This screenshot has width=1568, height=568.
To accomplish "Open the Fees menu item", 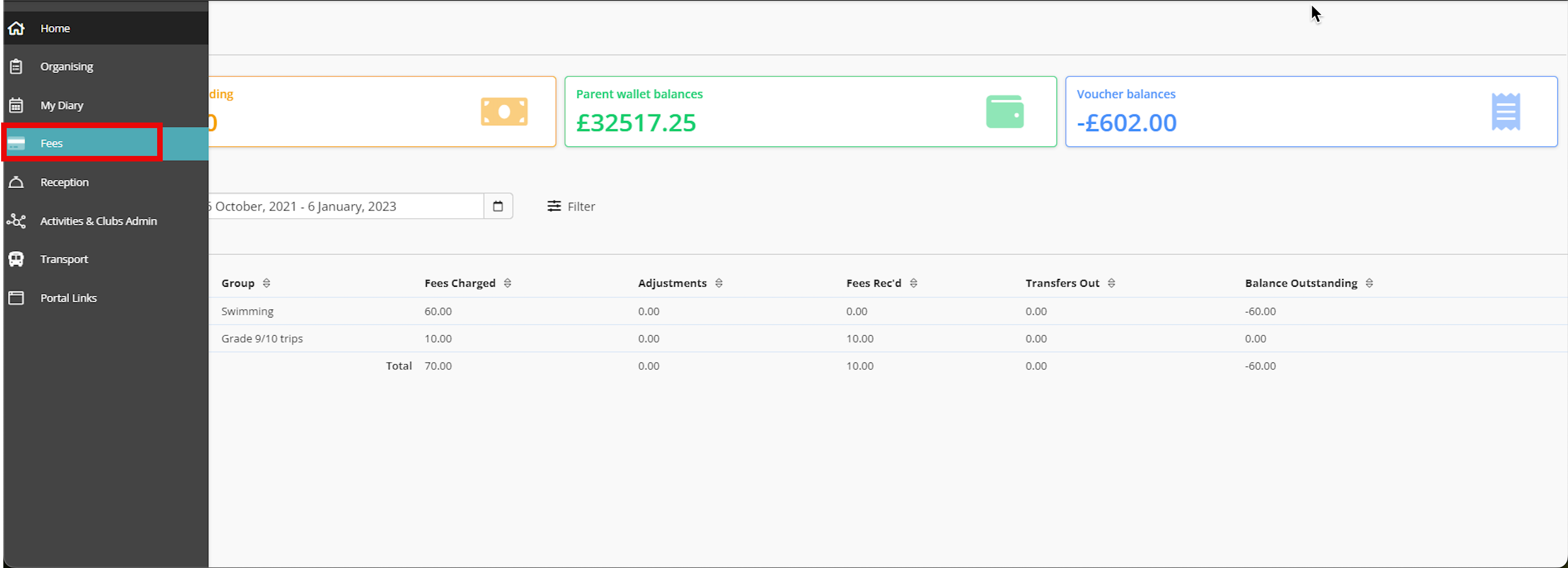I will [52, 144].
